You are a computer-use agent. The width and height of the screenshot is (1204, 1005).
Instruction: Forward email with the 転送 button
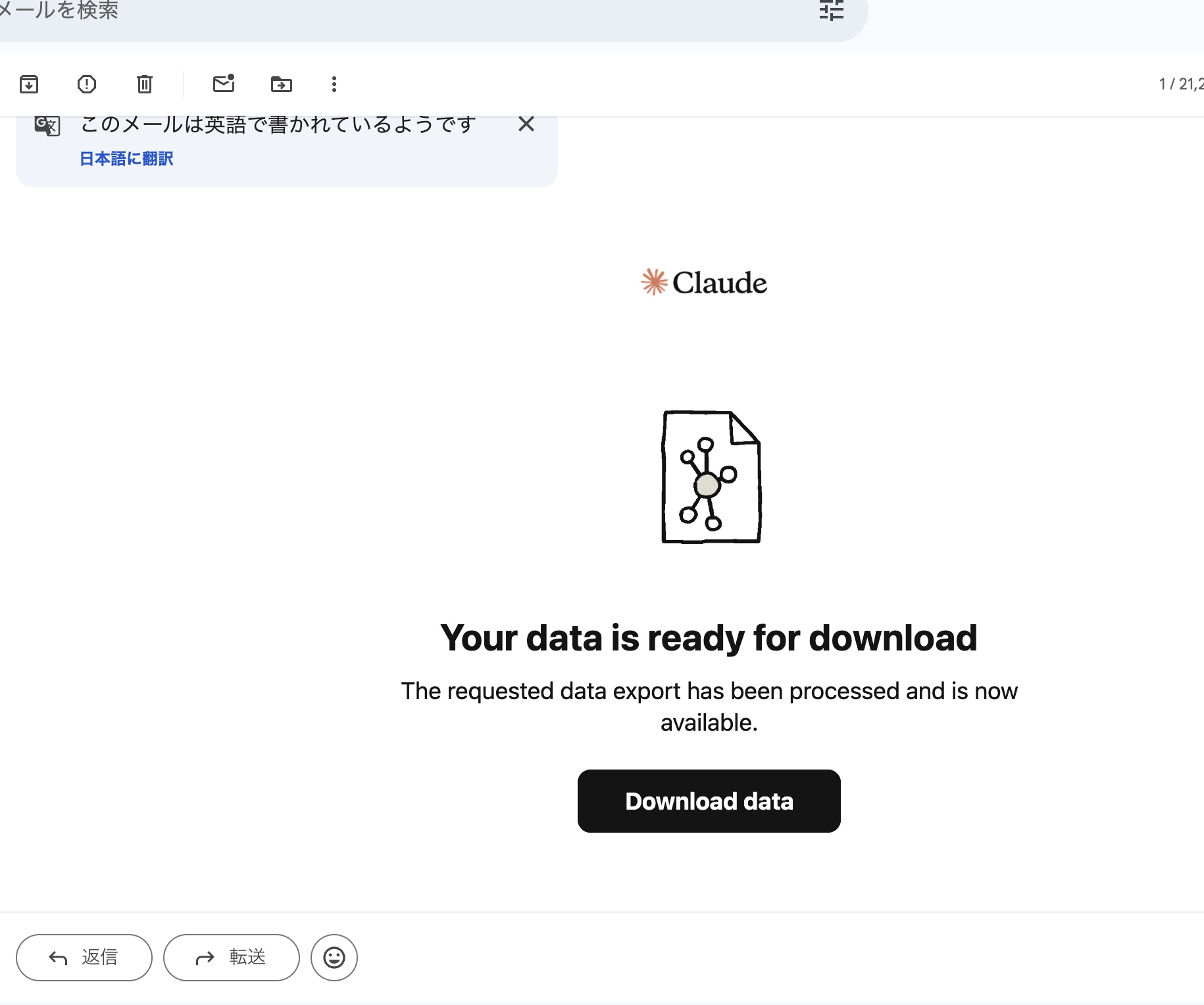click(232, 958)
